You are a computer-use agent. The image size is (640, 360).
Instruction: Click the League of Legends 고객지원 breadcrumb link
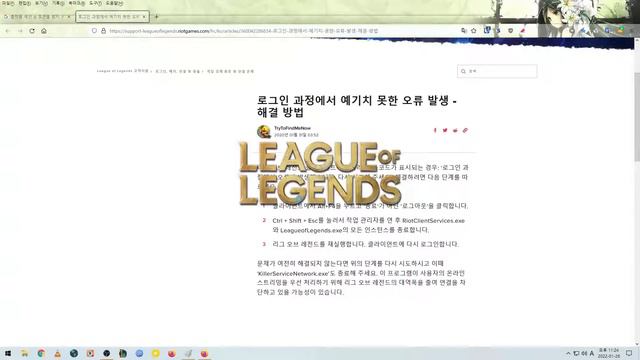click(x=122, y=71)
